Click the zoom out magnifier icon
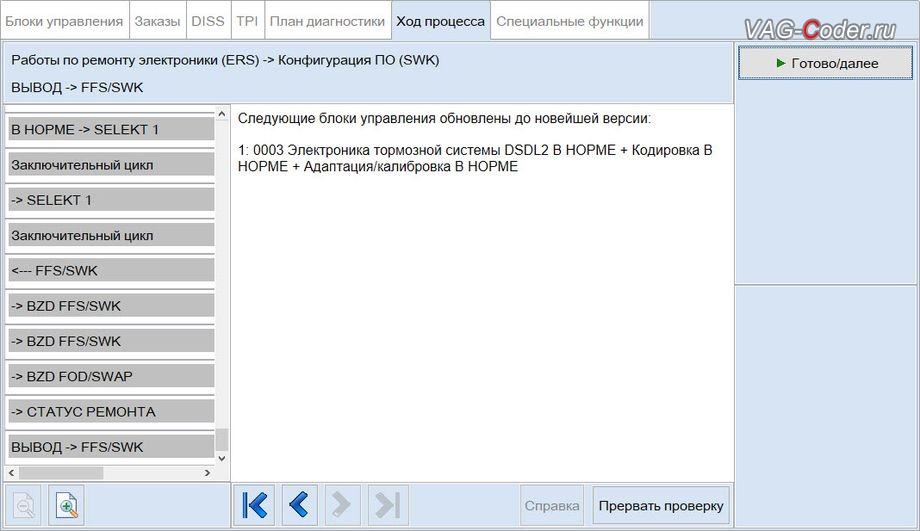The height and width of the screenshot is (531, 920). (24, 506)
